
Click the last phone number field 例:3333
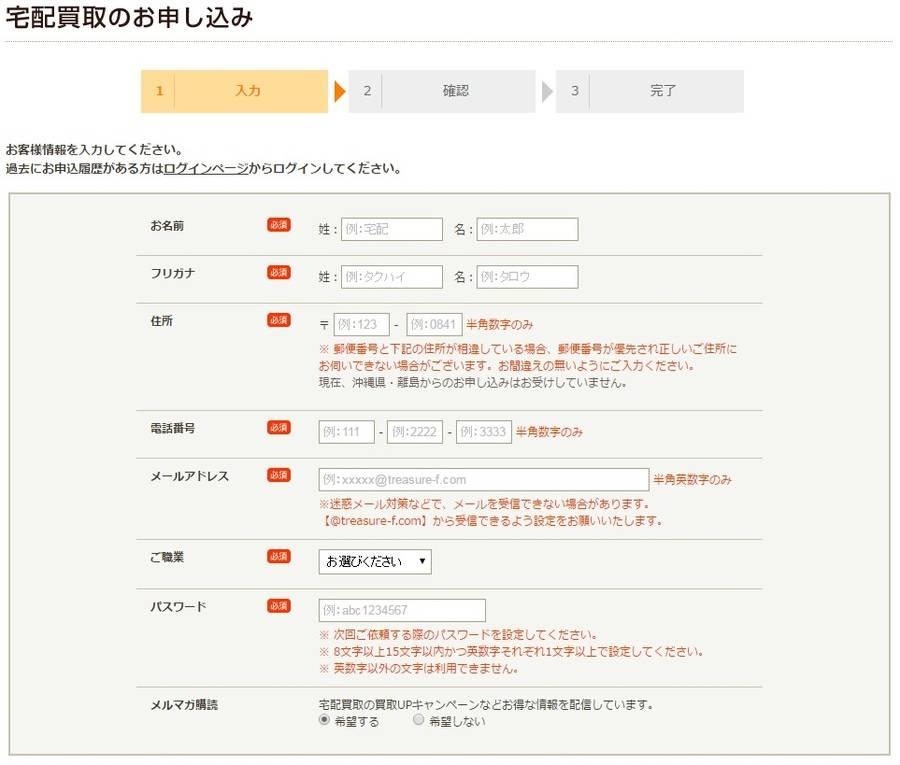(484, 432)
